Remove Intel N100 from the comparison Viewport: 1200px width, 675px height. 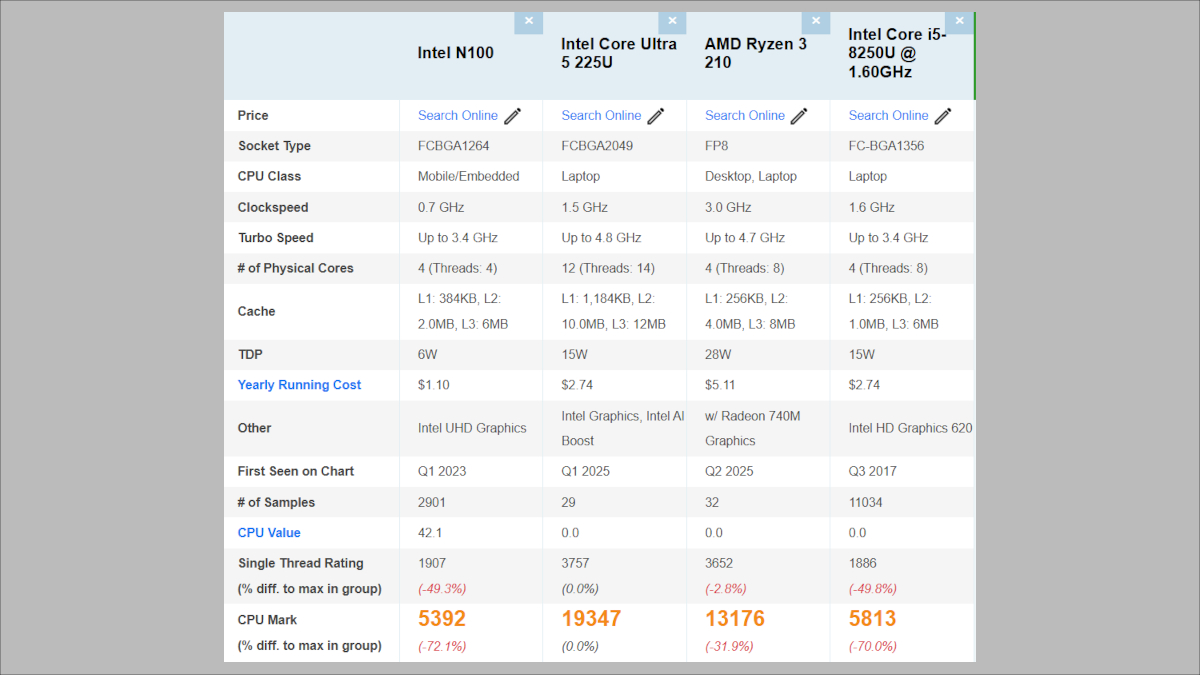pos(528,21)
